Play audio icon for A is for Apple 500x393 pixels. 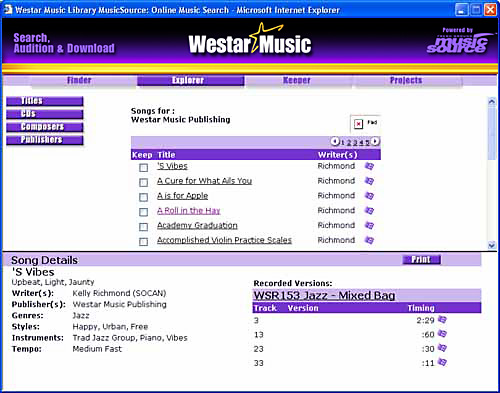(x=369, y=196)
